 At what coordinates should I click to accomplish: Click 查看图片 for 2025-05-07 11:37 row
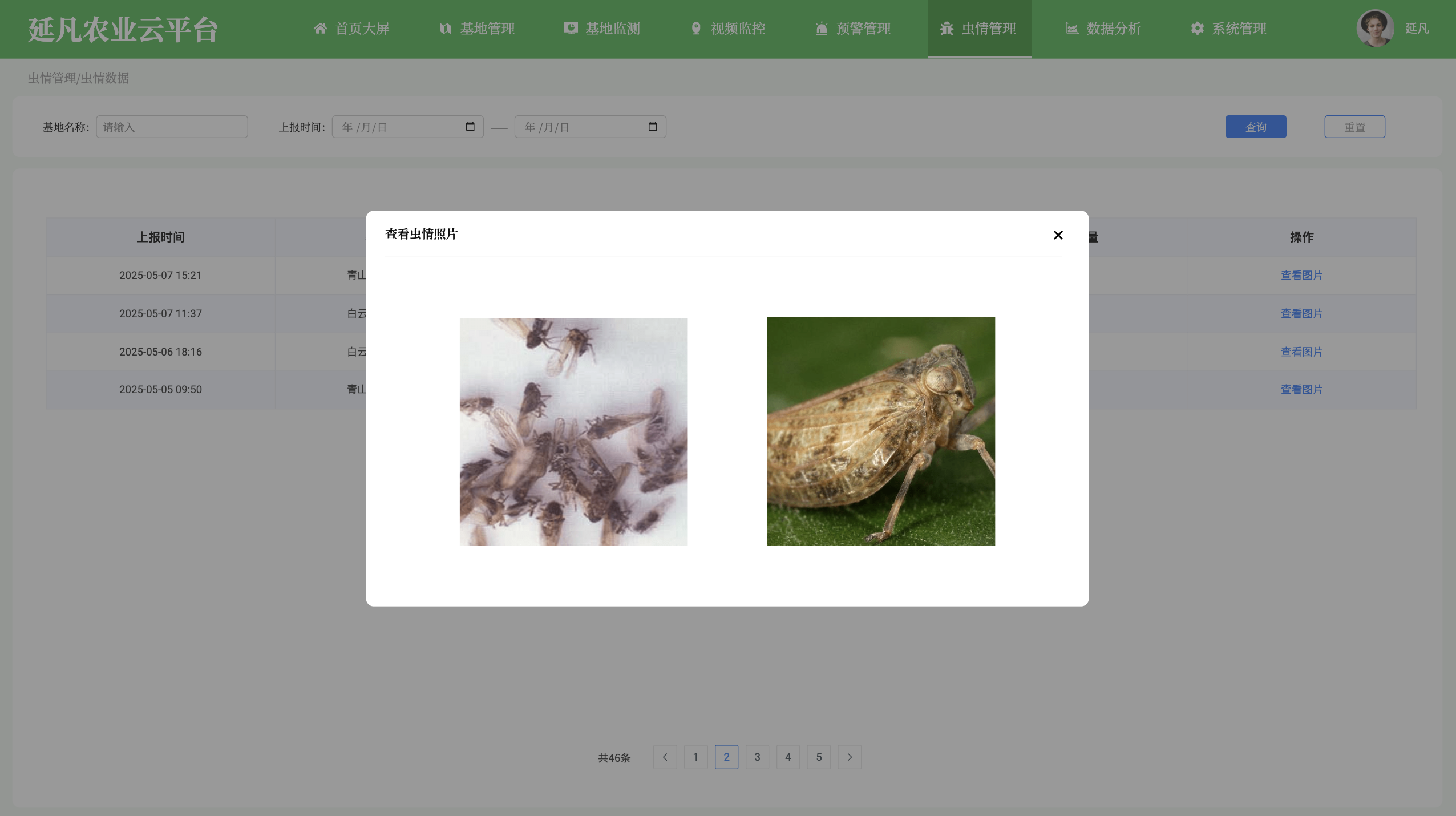click(1301, 314)
